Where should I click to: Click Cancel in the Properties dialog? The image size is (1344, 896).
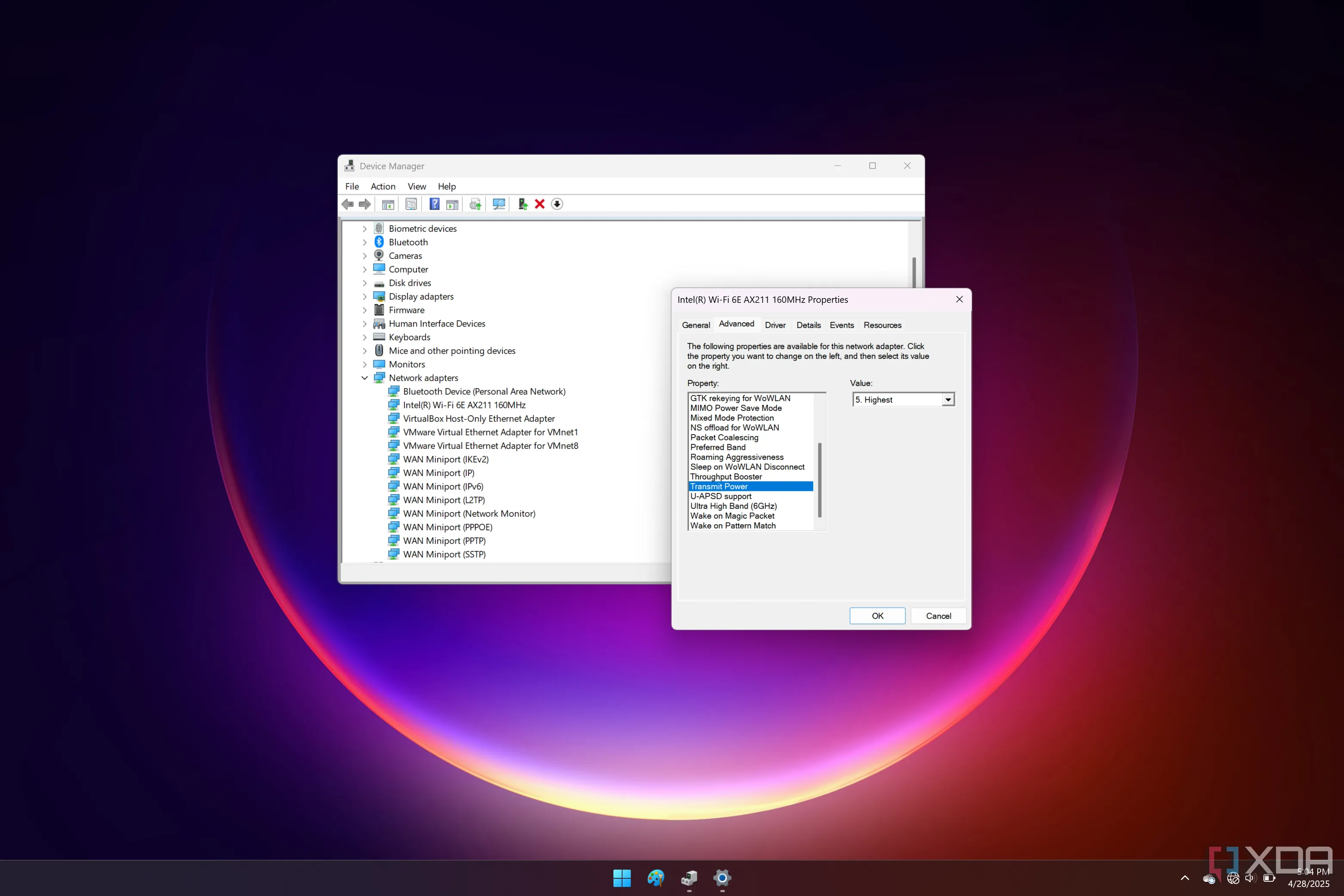[938, 616]
